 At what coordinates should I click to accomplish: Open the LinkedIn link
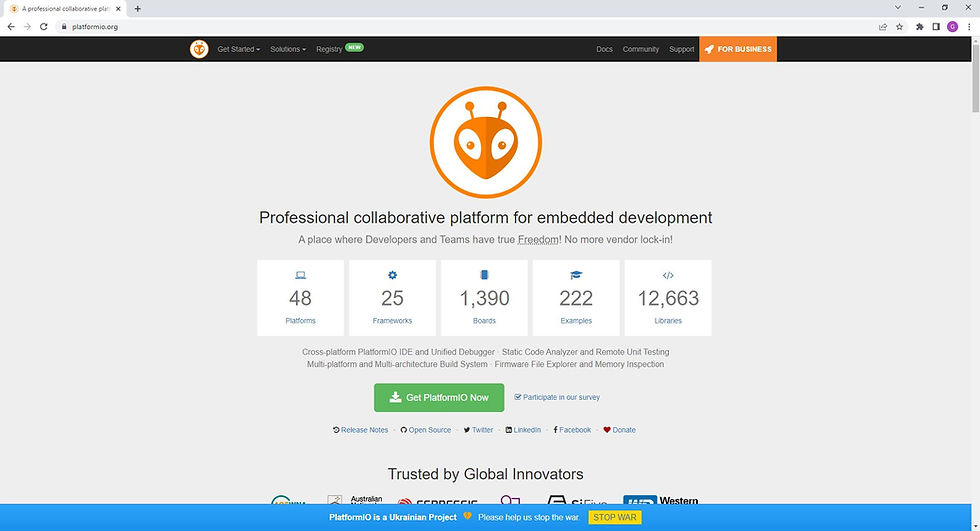pyautogui.click(x=523, y=430)
